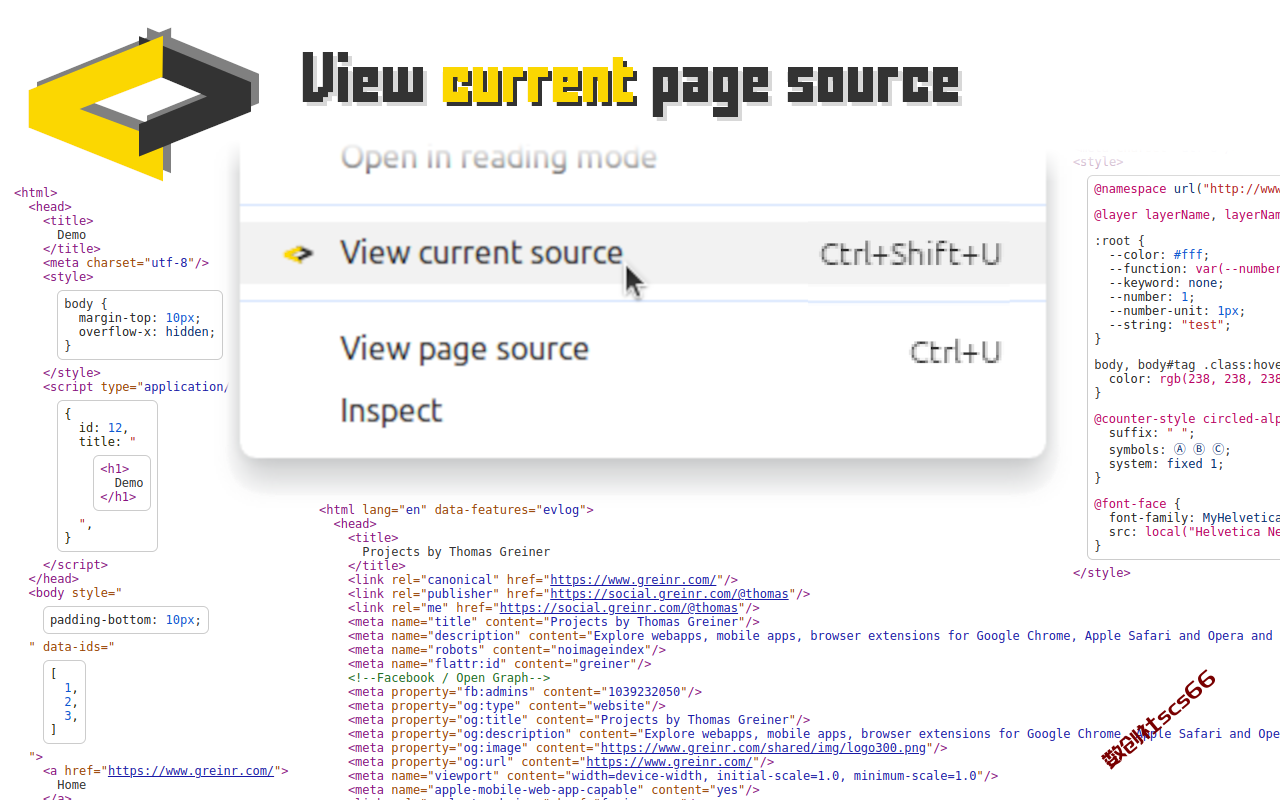
Task: Click "Projects by Thomas Greiner" title text
Action: click(456, 552)
